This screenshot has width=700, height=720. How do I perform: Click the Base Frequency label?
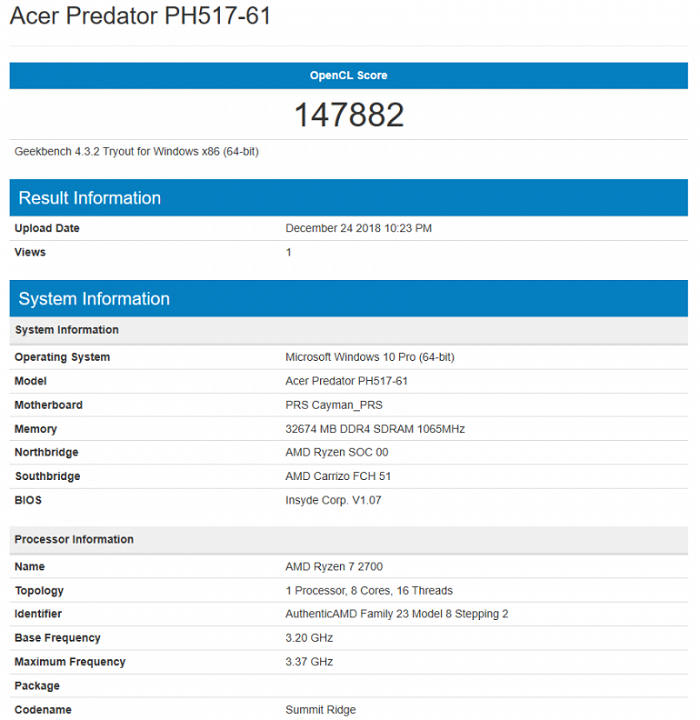coord(57,638)
